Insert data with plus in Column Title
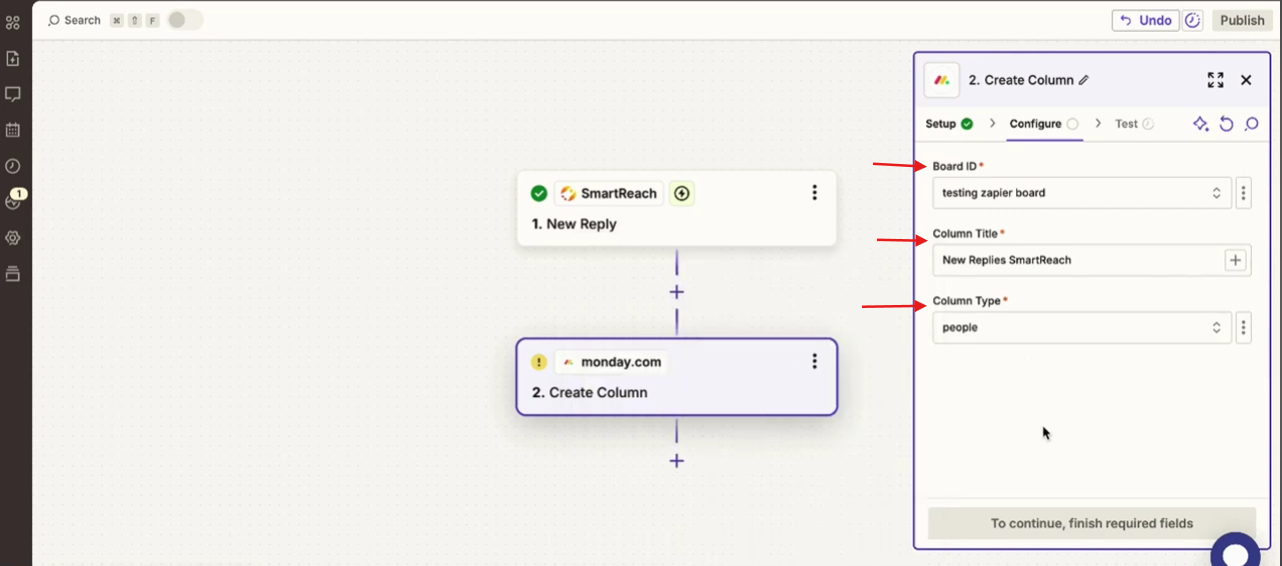 coord(1236,260)
